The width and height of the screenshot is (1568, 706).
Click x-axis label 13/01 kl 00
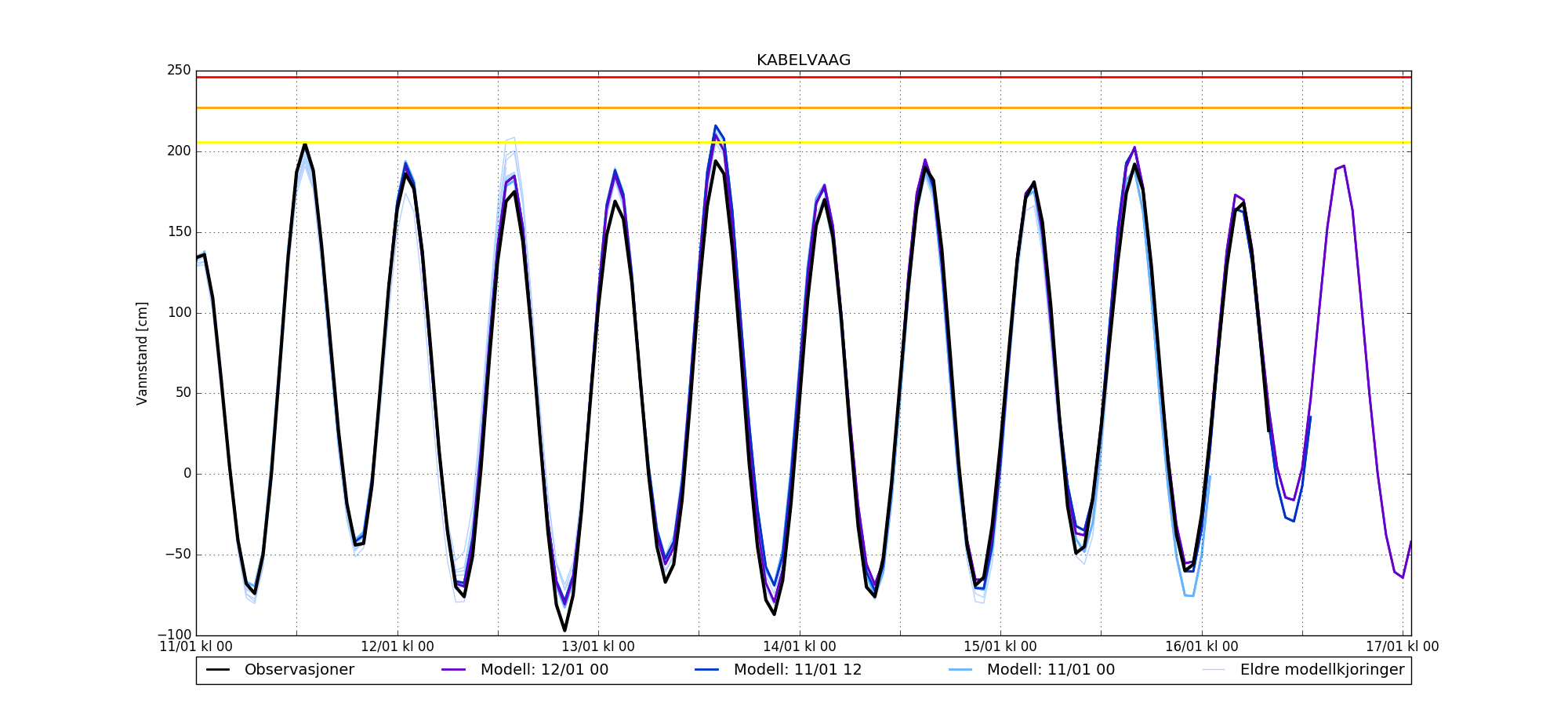coord(598,647)
